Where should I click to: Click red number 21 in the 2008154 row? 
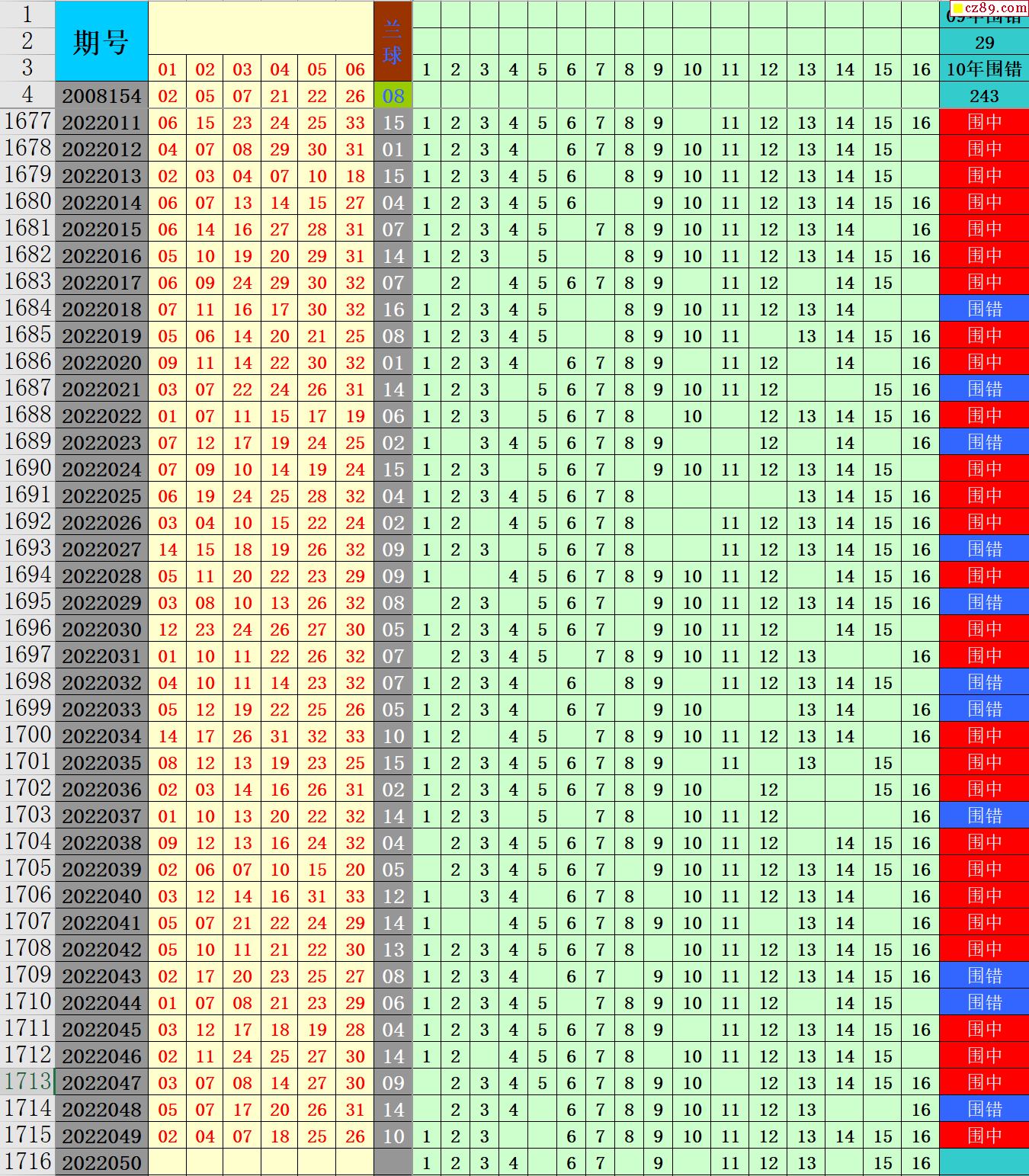click(280, 96)
